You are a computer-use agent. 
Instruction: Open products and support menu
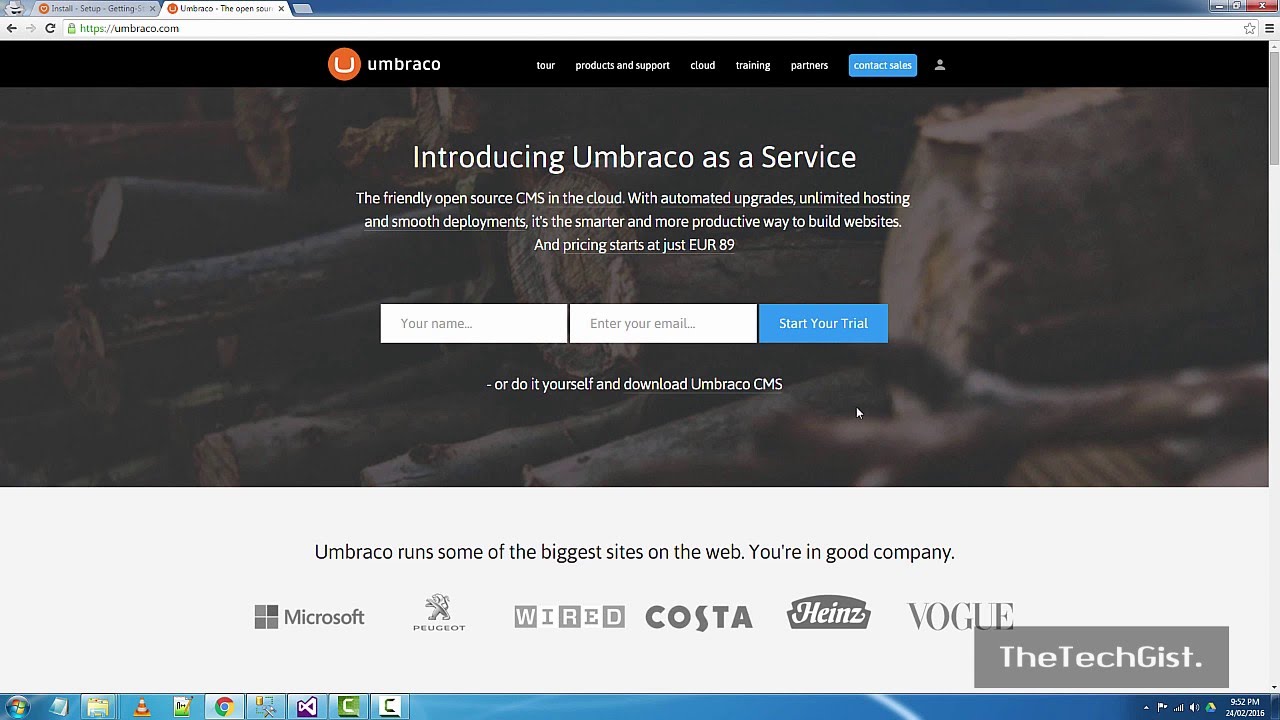622,65
